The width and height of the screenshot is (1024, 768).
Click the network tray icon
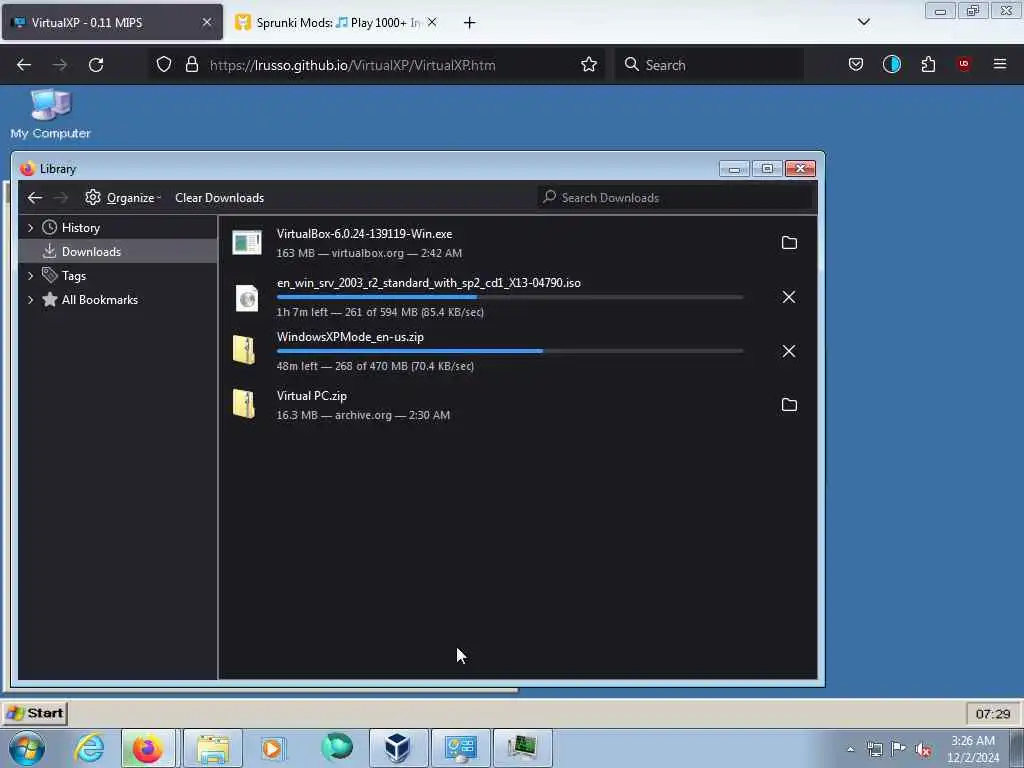(x=874, y=750)
